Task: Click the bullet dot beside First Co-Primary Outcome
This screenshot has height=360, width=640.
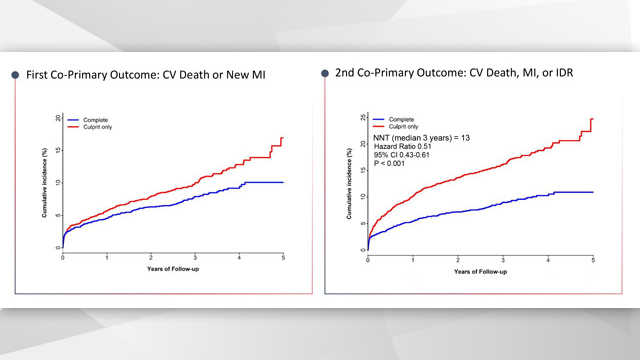Action: click(15, 75)
